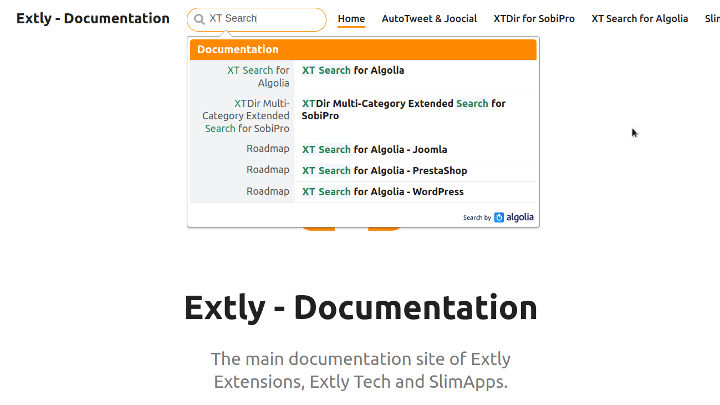The height and width of the screenshot is (405, 720).
Task: Select result 'XTDir Multi-Category Extended Search for SobiPro'
Action: [403, 110]
